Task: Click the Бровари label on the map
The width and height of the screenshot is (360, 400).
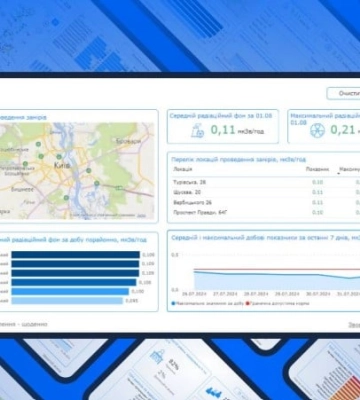Action: 129,141
